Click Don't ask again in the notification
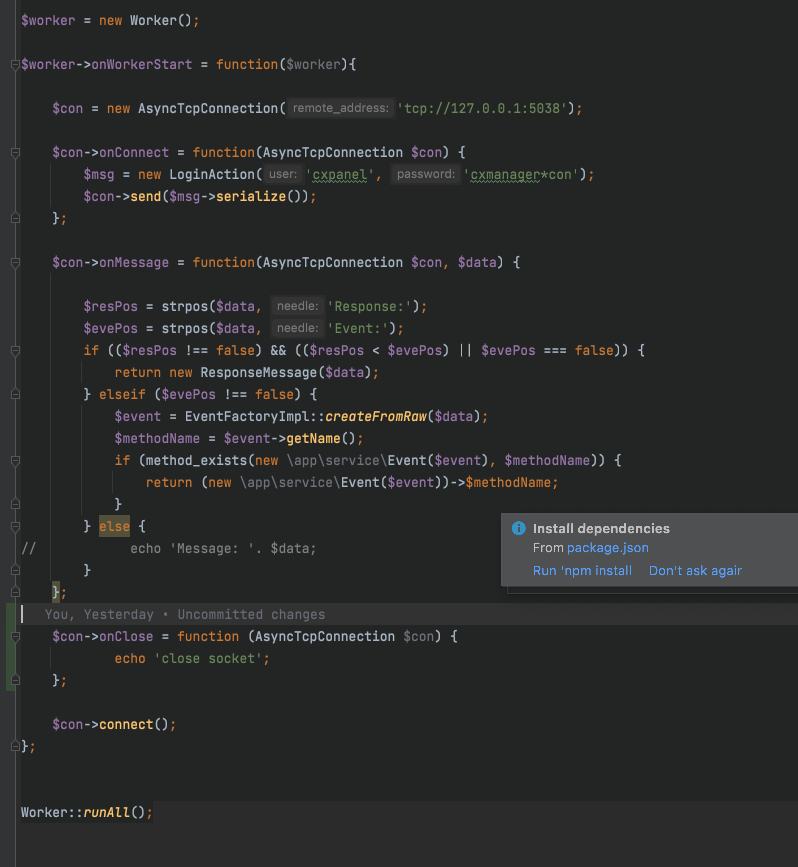The width and height of the screenshot is (798, 867). tap(695, 571)
